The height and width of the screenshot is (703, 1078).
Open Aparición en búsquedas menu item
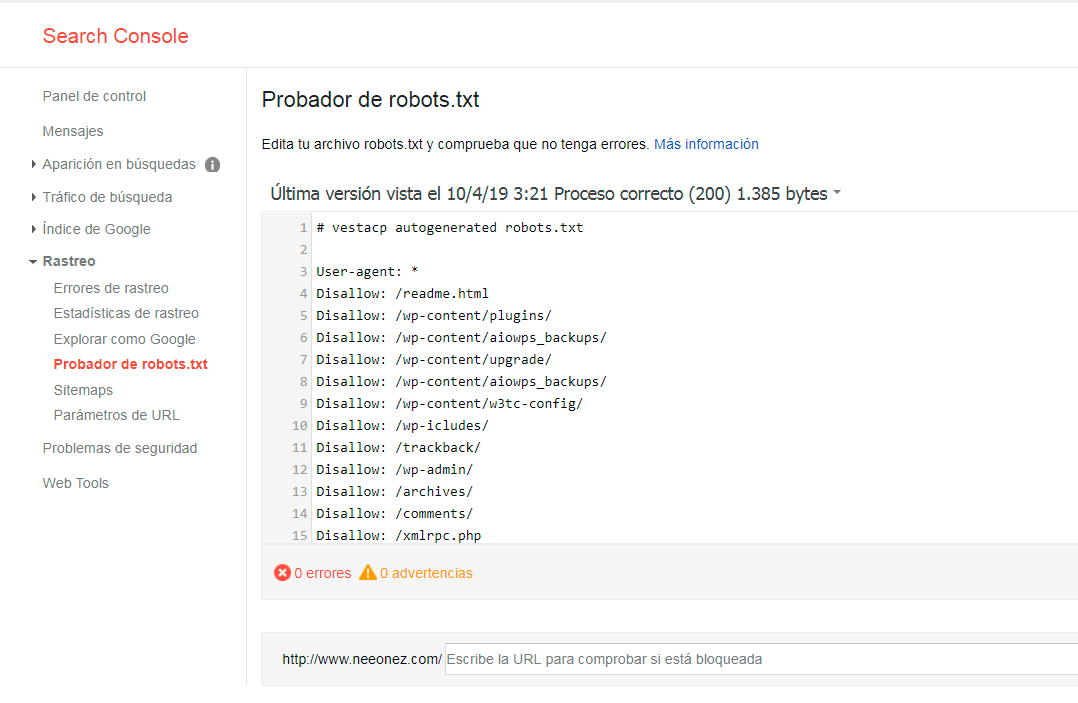coord(119,164)
